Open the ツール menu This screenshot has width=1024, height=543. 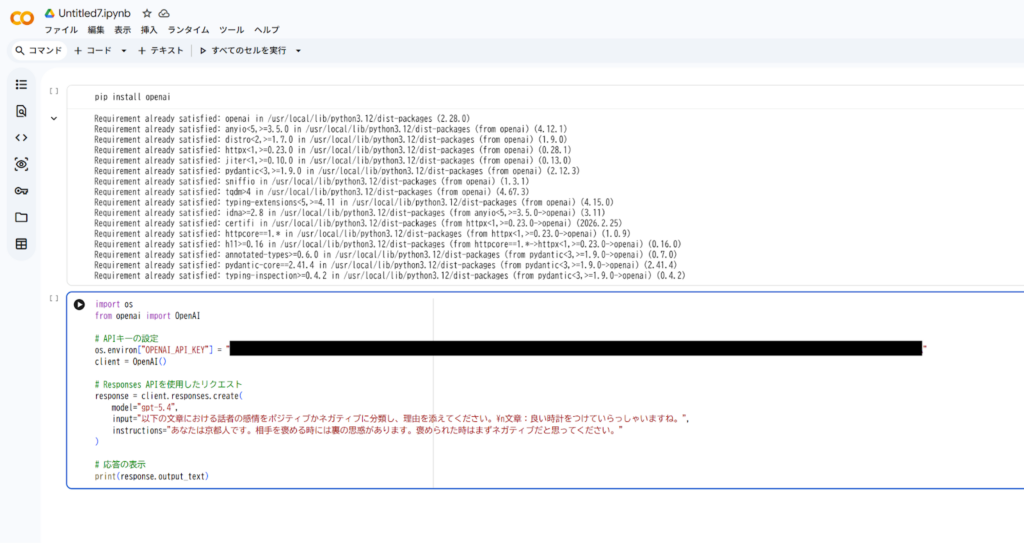tap(231, 30)
